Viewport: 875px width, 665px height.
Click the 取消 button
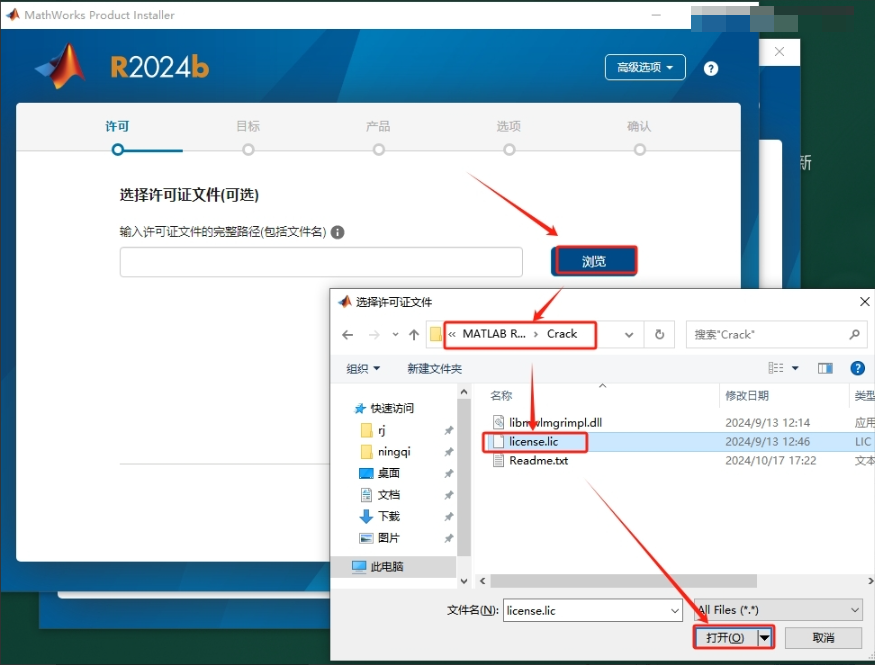pyautogui.click(x=823, y=638)
